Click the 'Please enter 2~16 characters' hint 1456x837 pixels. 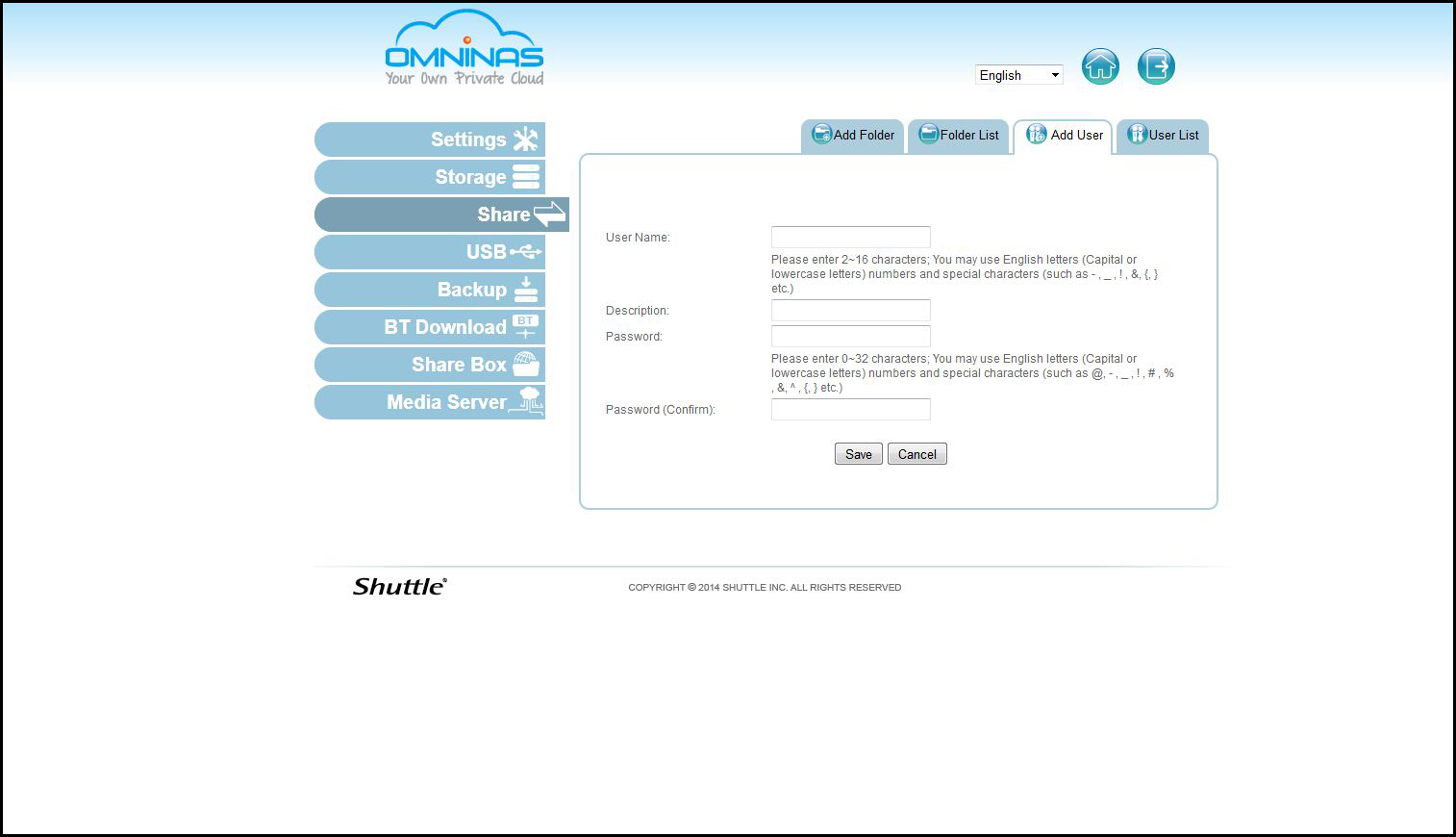pos(965,274)
